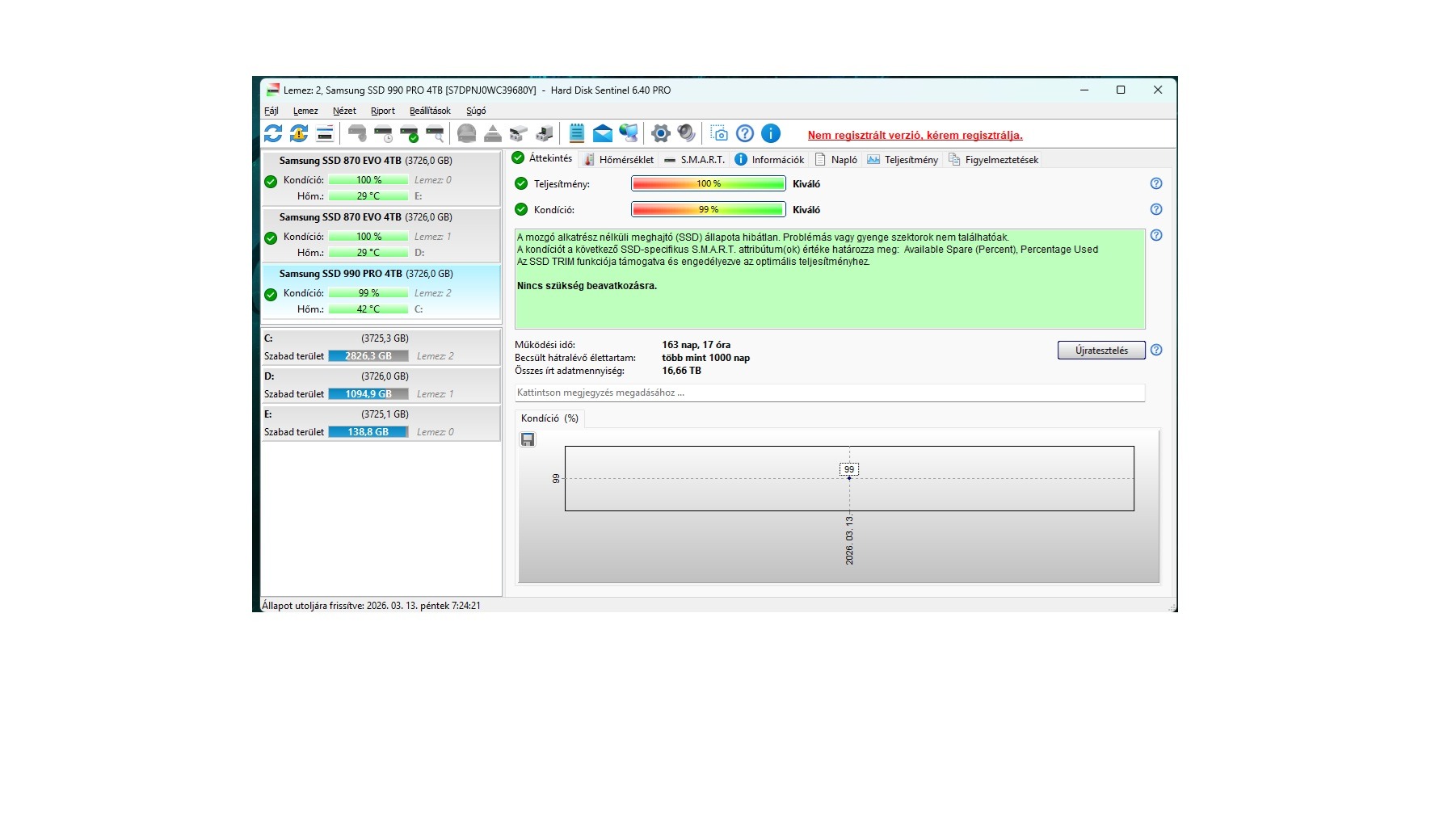Click the help icon beside Teljesítmény bar

(x=1156, y=183)
